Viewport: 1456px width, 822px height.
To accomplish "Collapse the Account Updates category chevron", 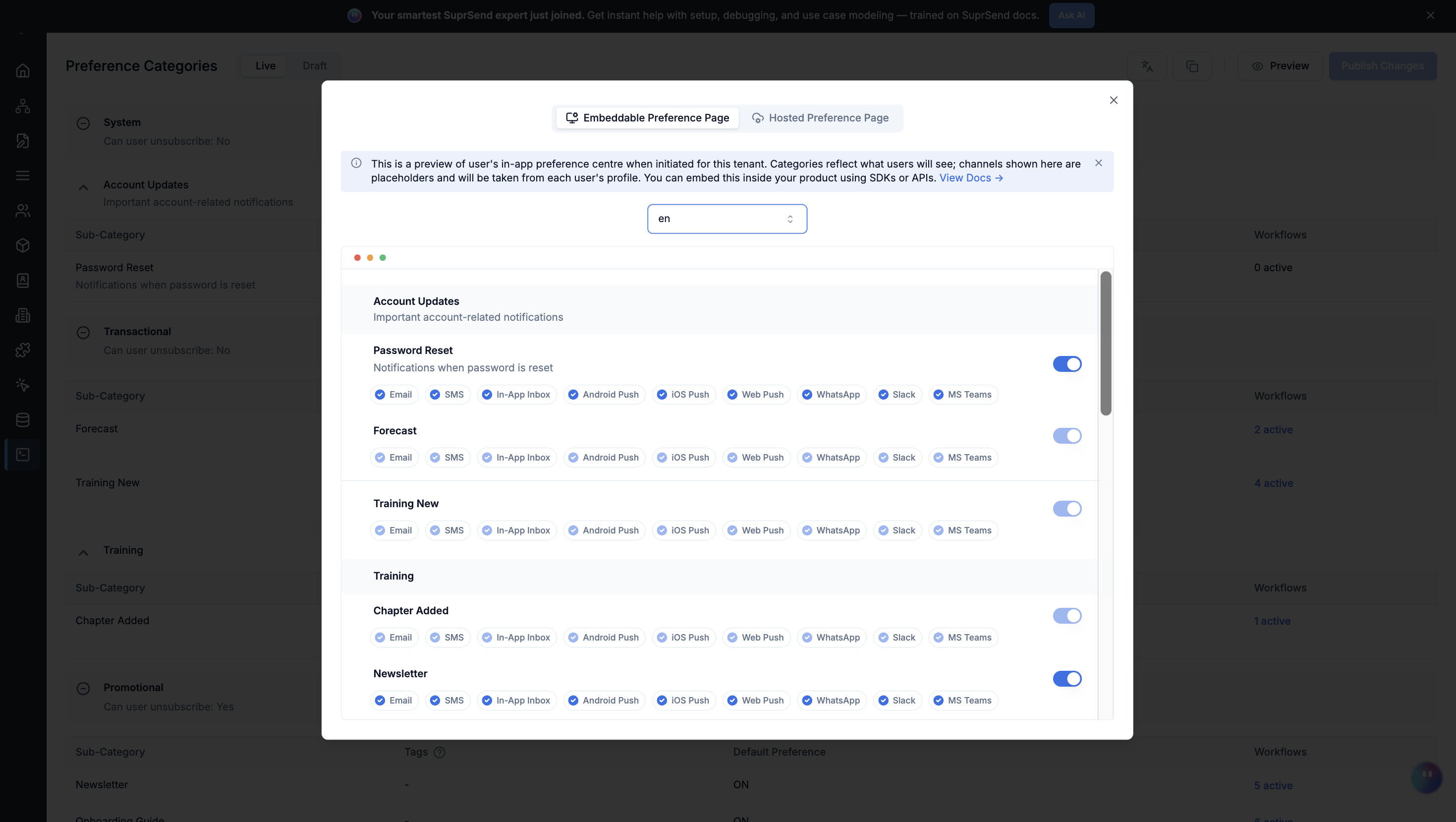I will tap(83, 188).
